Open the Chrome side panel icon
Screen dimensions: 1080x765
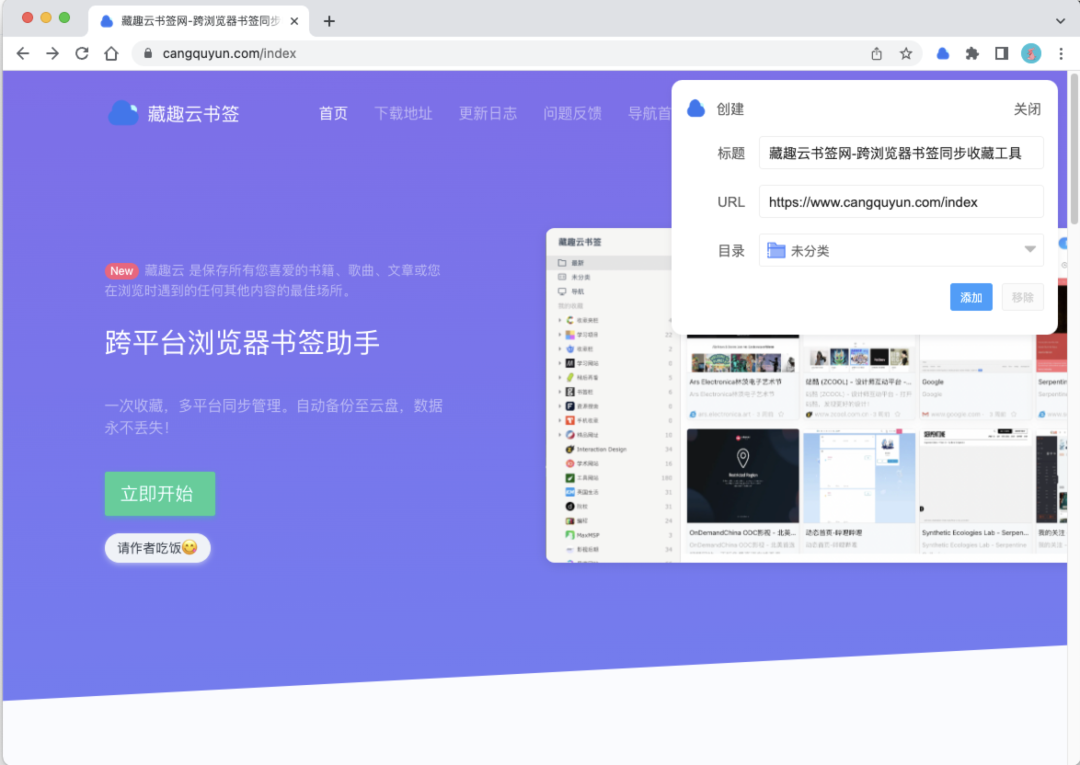click(1002, 55)
